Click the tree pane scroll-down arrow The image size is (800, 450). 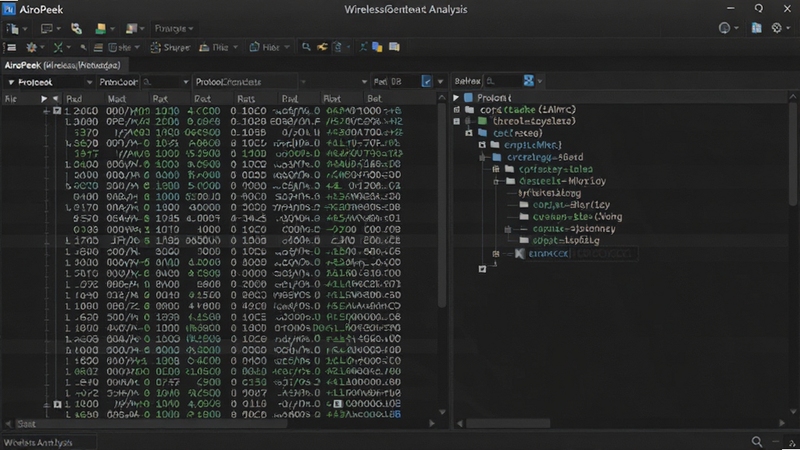tap(793, 411)
